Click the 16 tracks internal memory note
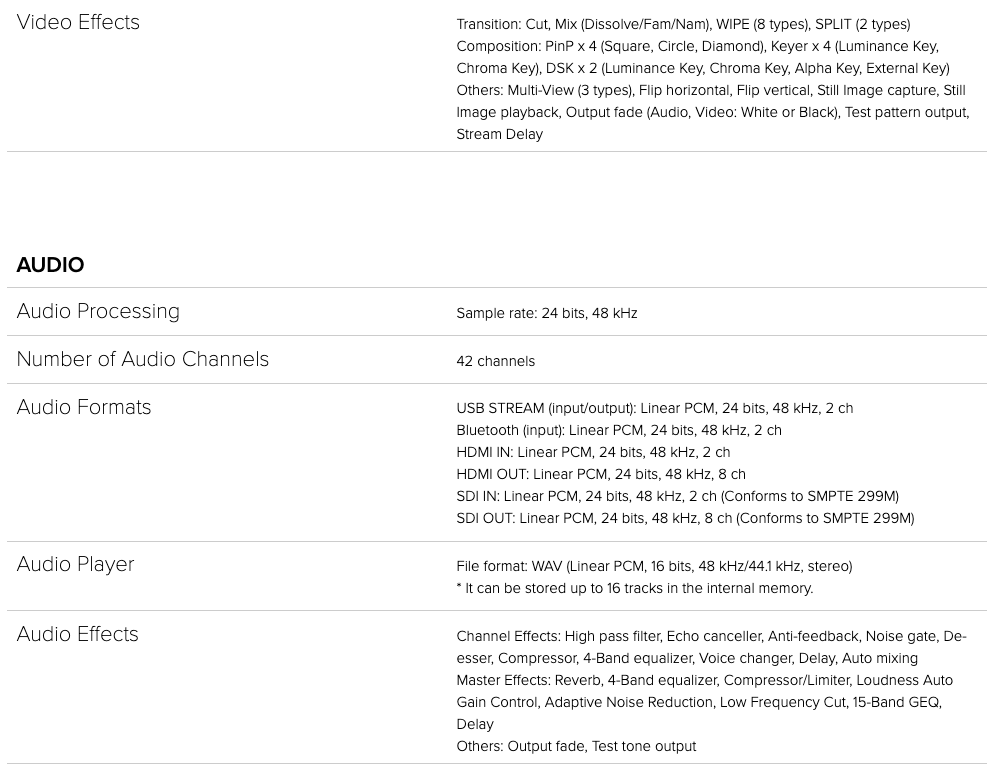 point(635,588)
